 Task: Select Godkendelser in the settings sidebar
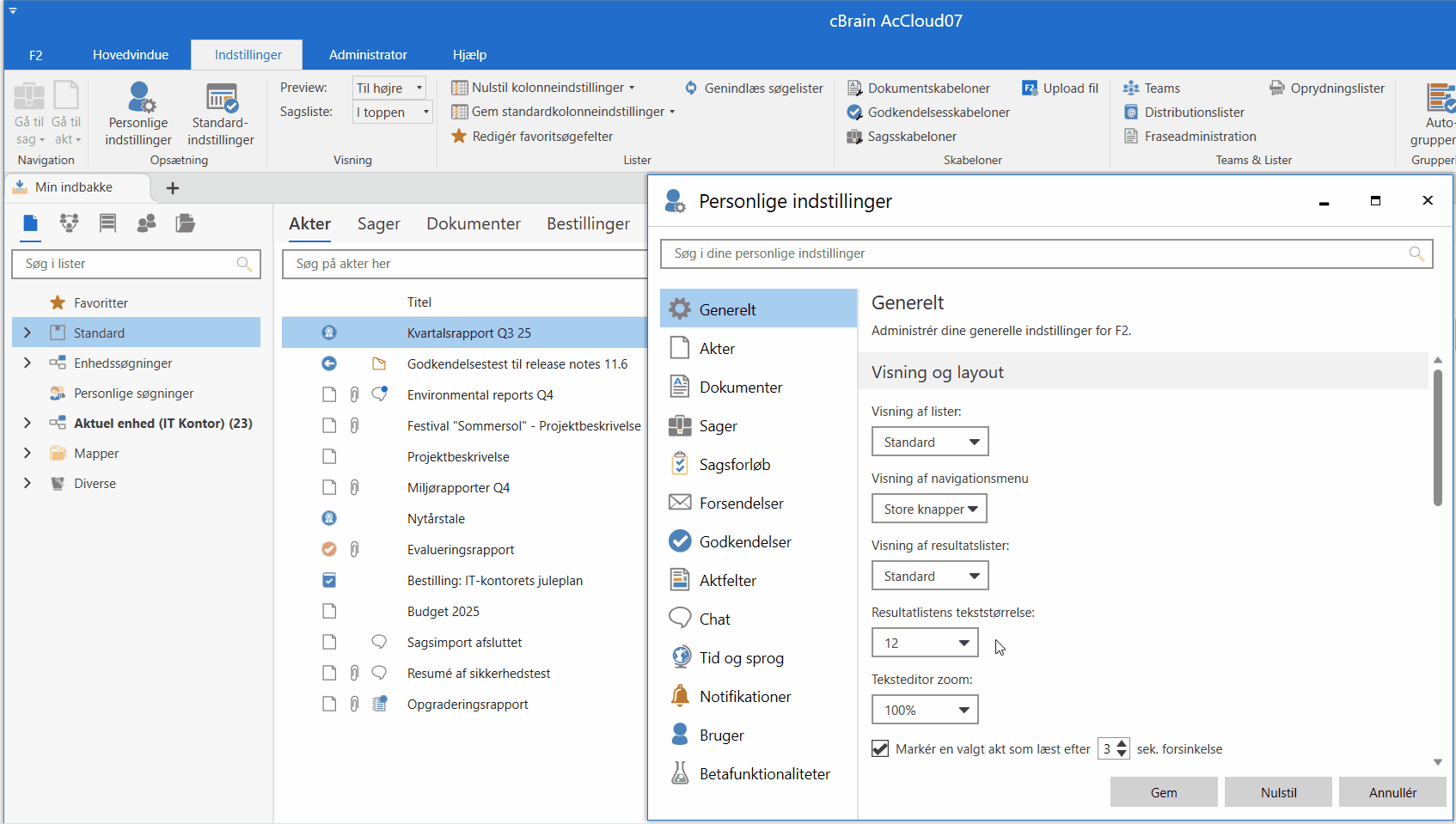pyautogui.click(x=744, y=542)
